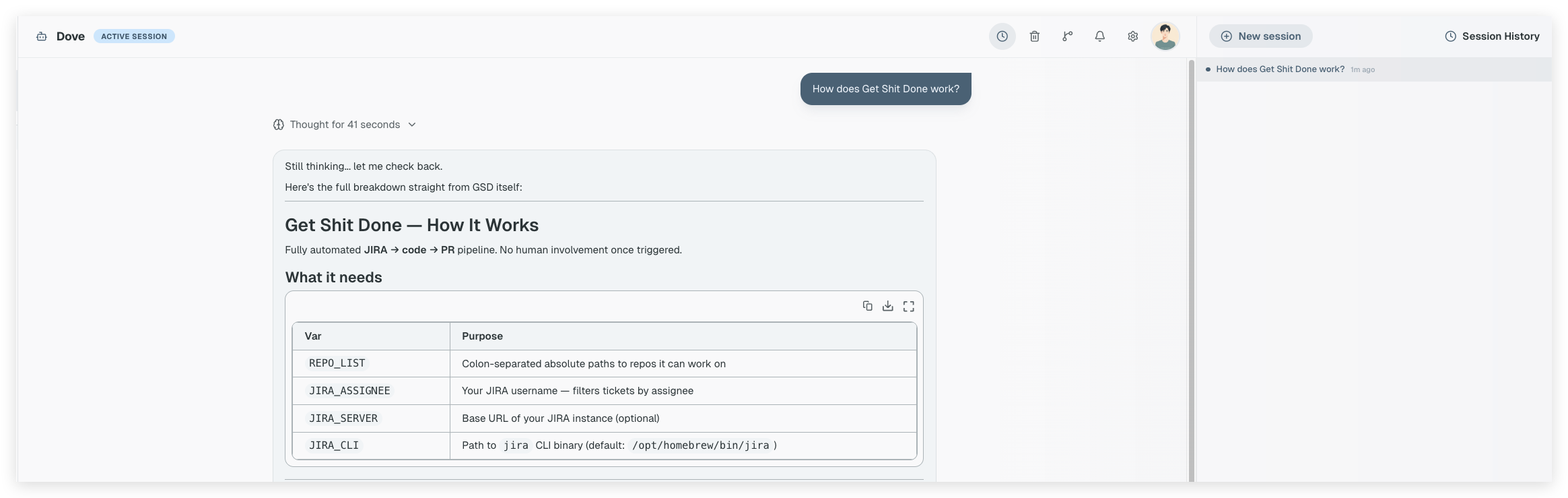Copy the table with copy icon
This screenshot has height=498, width=1568.
867,306
